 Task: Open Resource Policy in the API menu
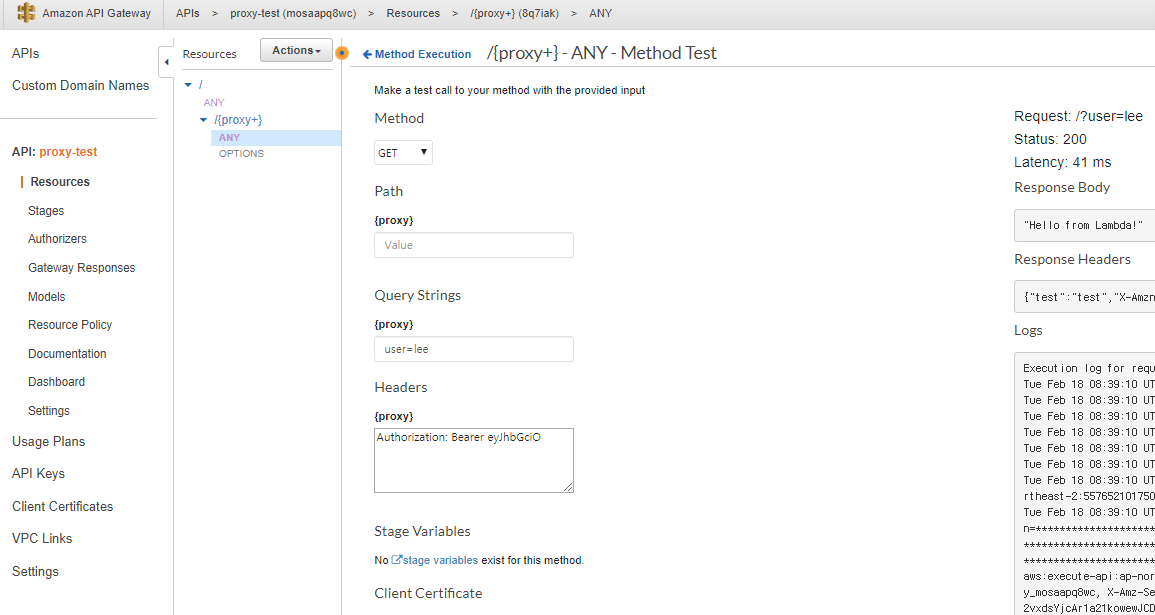click(x=70, y=325)
